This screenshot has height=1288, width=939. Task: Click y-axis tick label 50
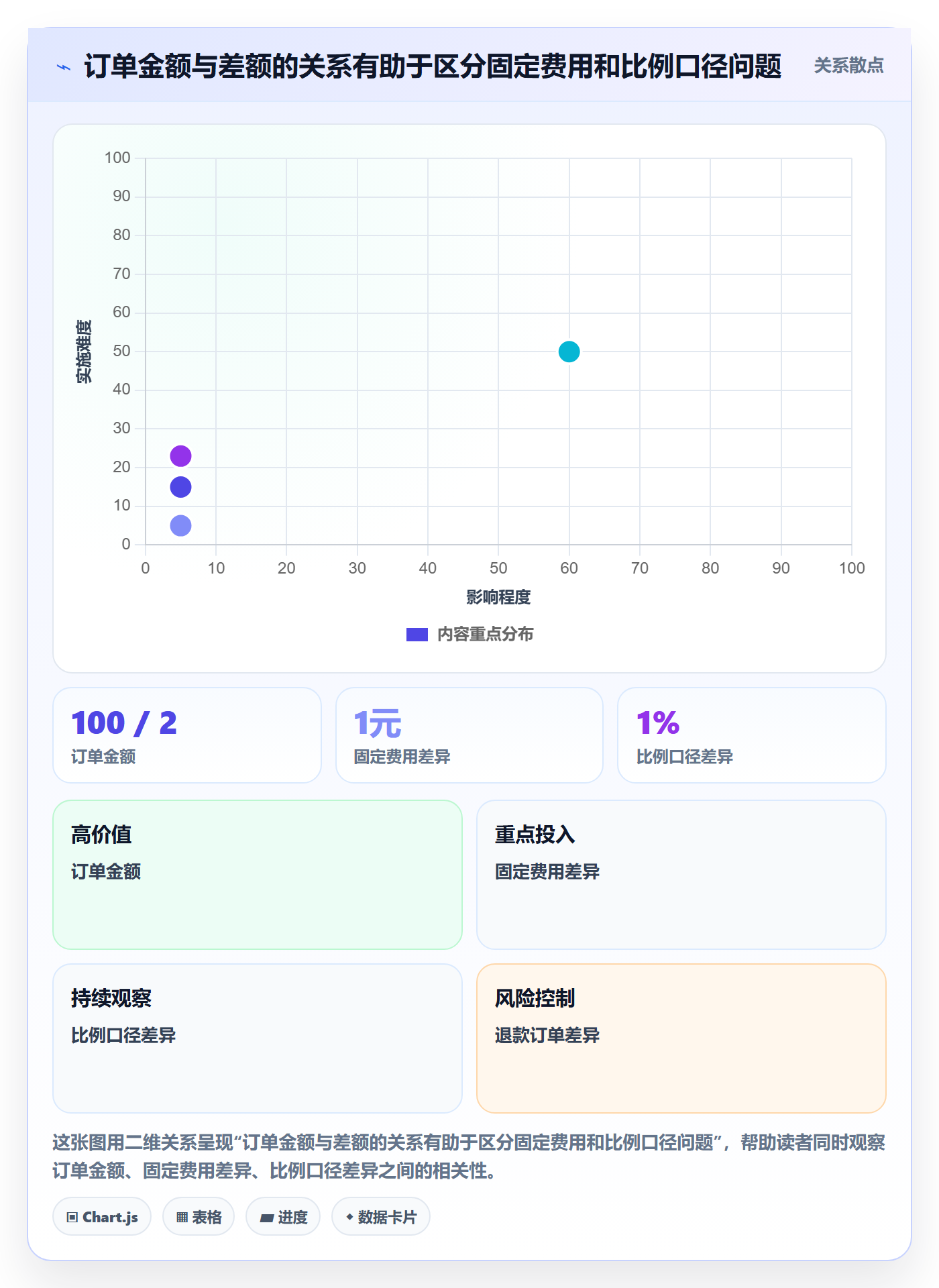pos(121,351)
